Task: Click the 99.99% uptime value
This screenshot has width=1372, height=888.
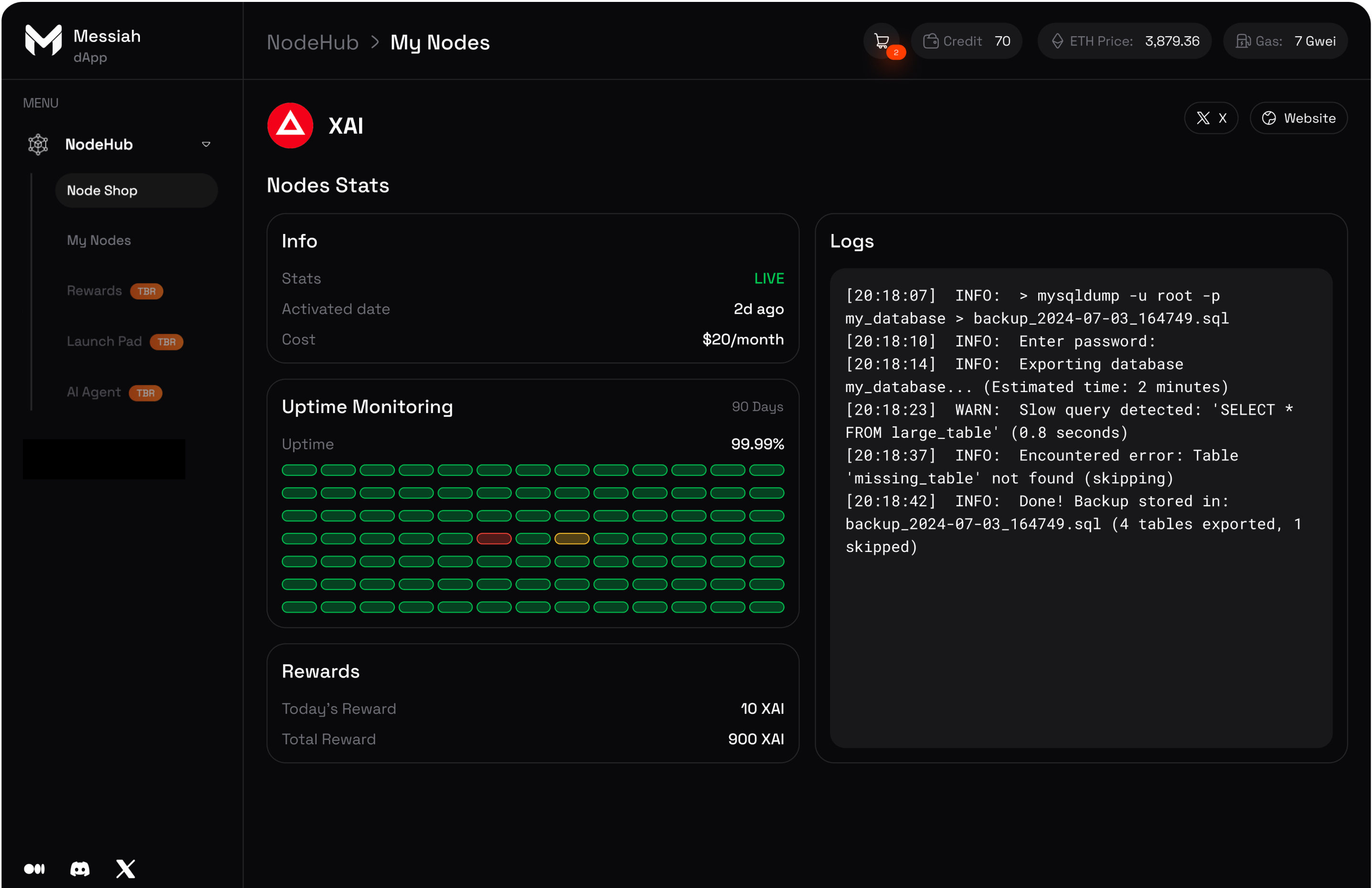Action: (x=757, y=444)
